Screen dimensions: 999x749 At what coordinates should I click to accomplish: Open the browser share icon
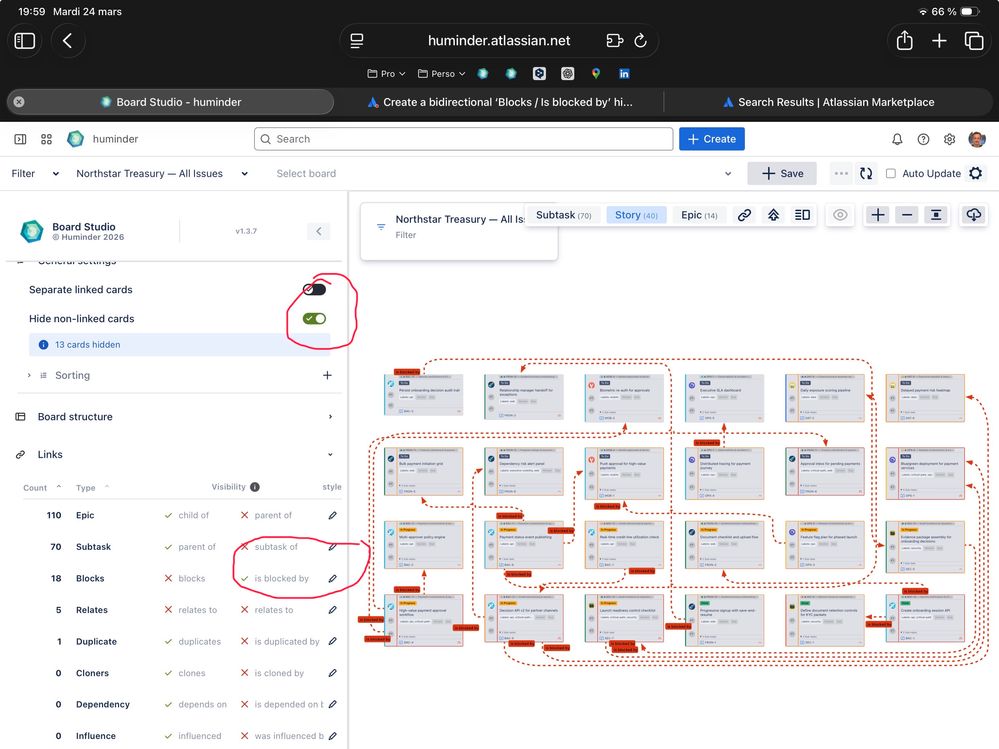[x=904, y=41]
